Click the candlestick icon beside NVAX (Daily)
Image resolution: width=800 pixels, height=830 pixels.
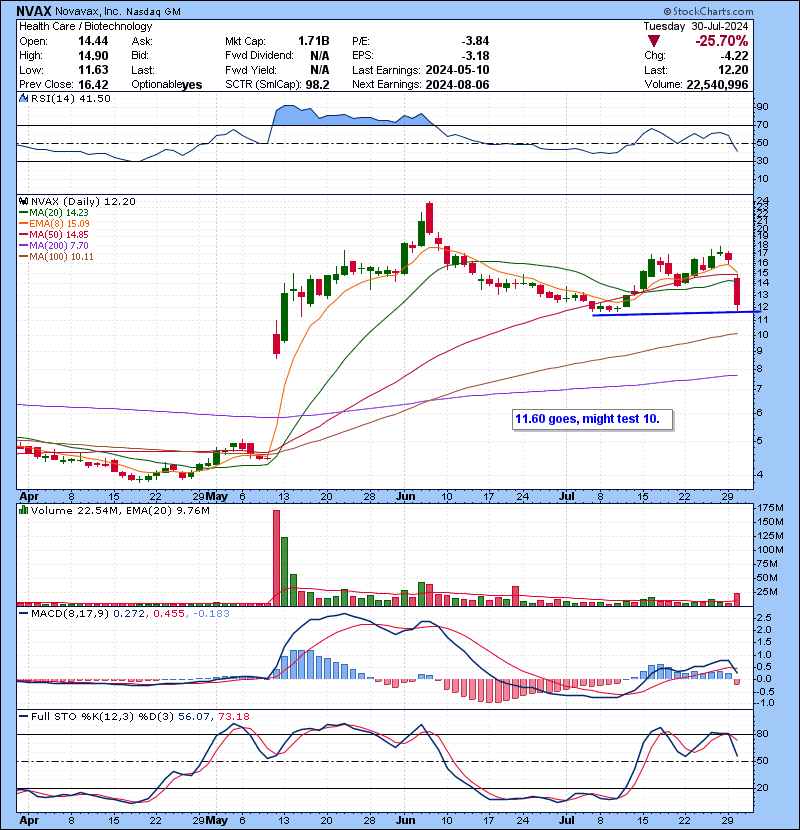pyautogui.click(x=23, y=201)
